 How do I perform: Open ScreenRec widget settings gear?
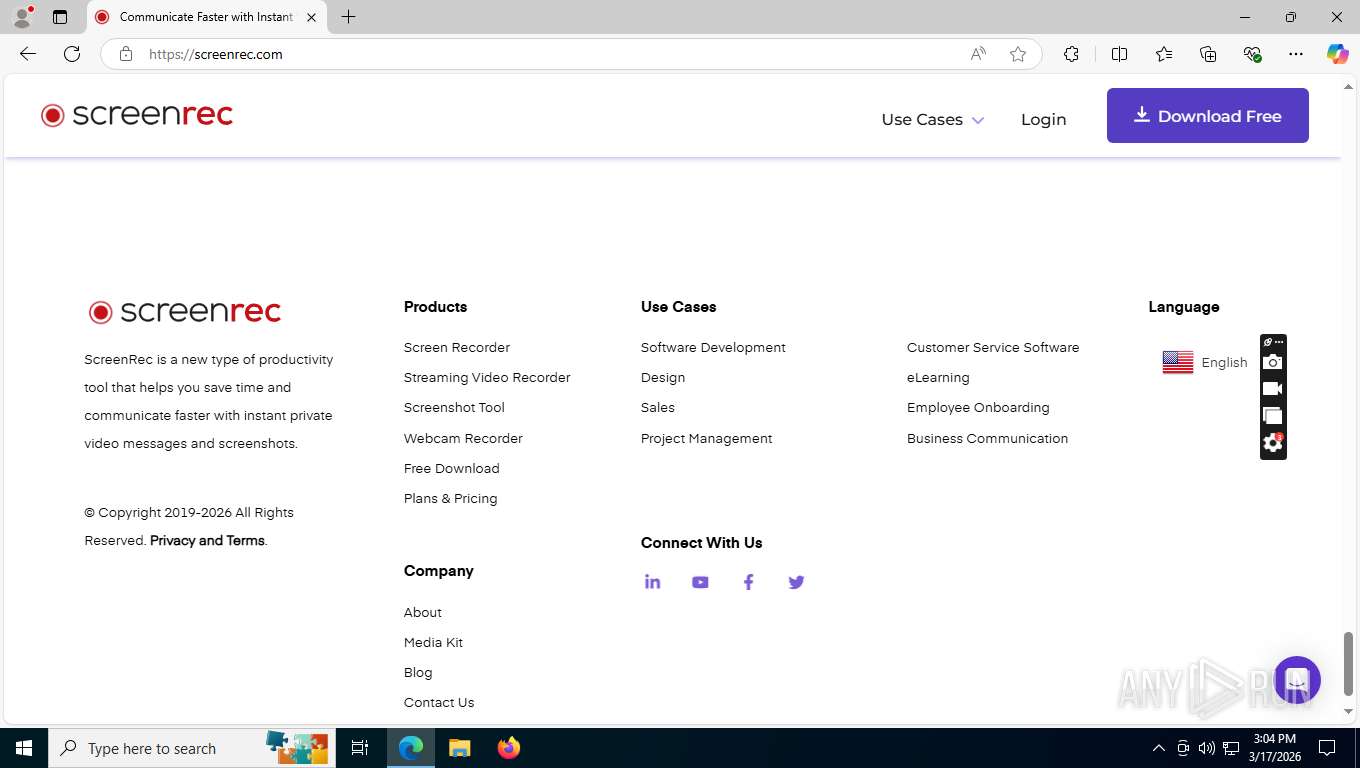[1272, 443]
